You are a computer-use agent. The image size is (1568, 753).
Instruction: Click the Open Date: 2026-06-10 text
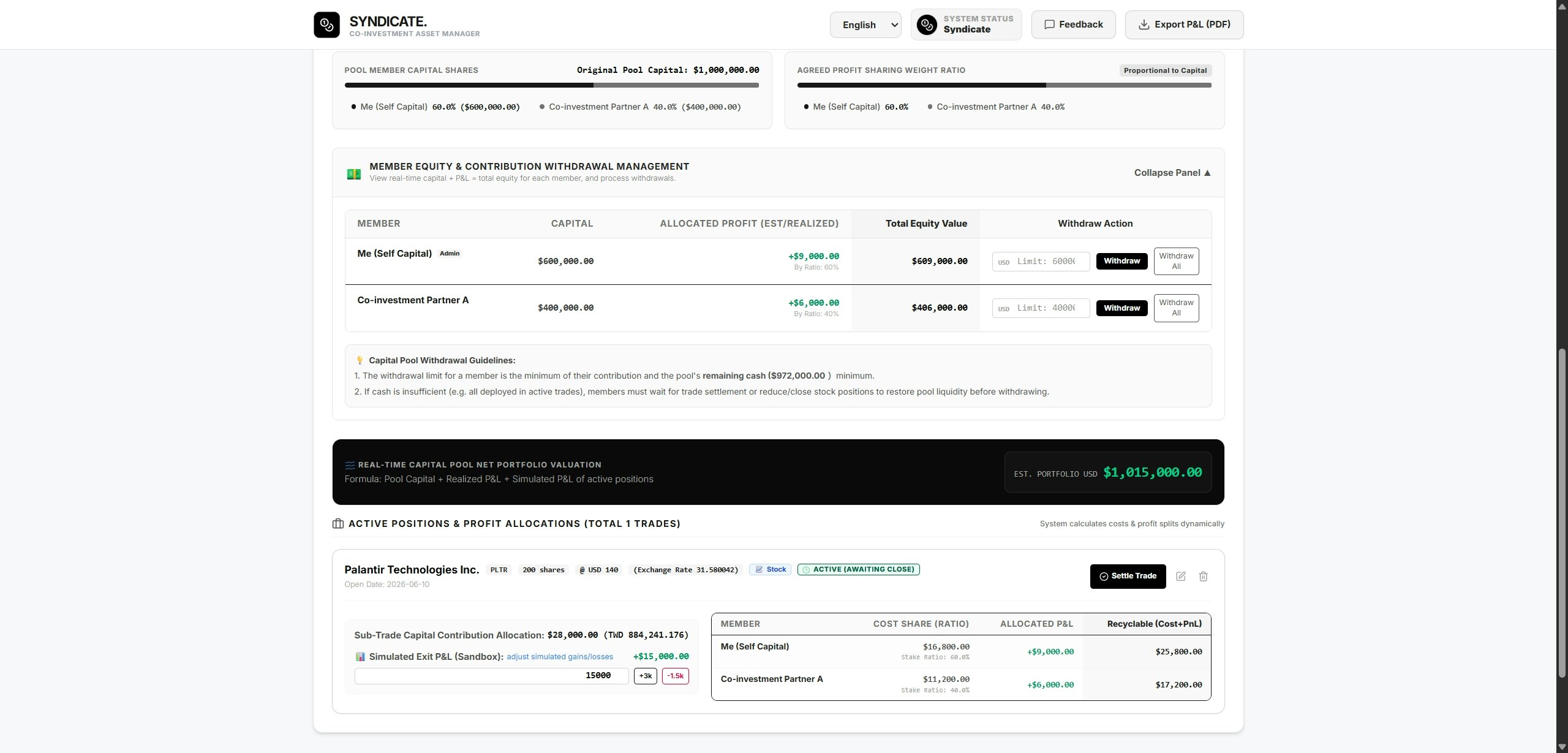pos(387,585)
